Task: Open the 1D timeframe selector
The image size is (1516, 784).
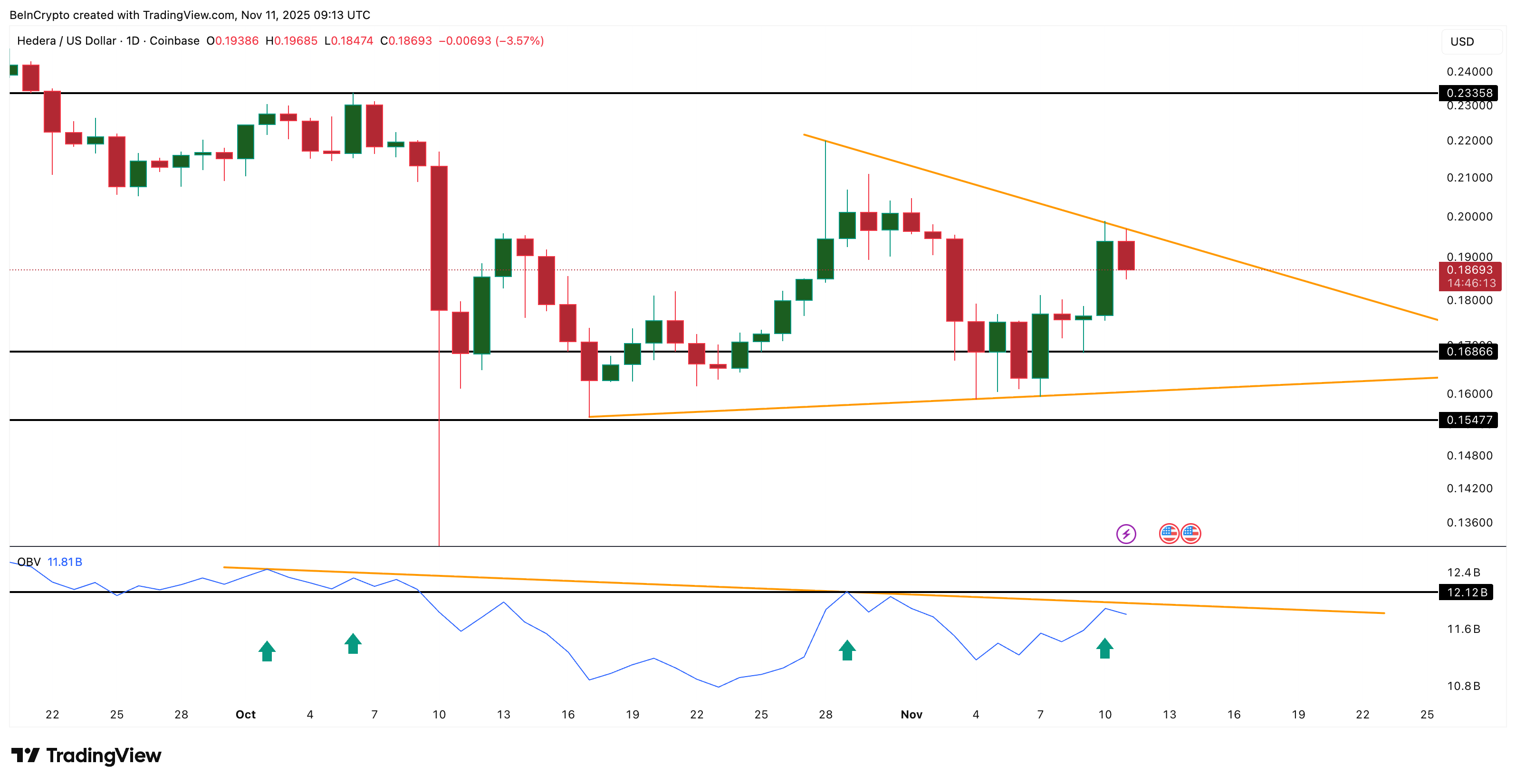Action: pyautogui.click(x=134, y=41)
